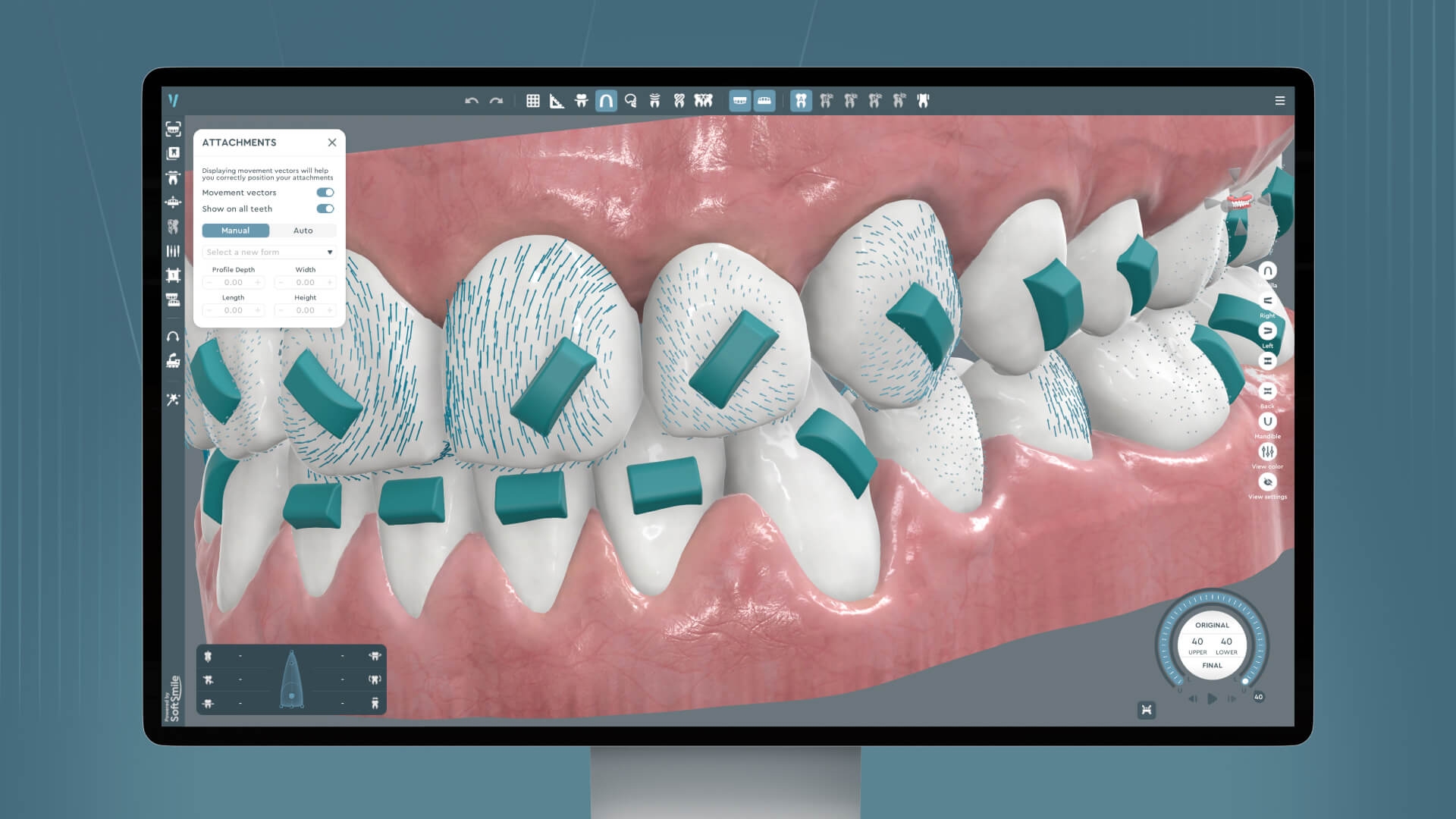Switch to Left view
The height and width of the screenshot is (819, 1456).
pos(1267,331)
